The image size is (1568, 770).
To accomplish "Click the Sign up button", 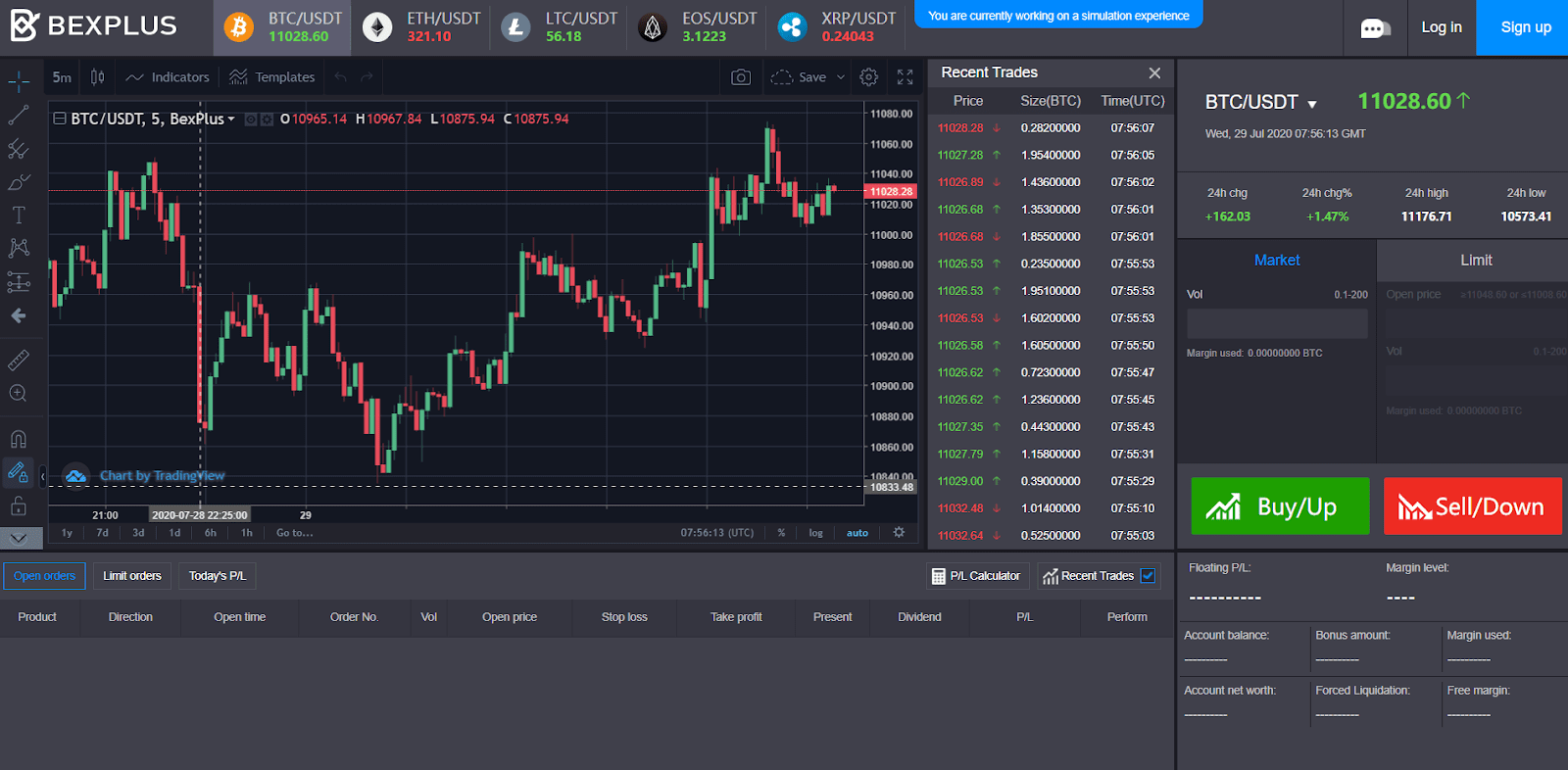I will tap(1525, 27).
